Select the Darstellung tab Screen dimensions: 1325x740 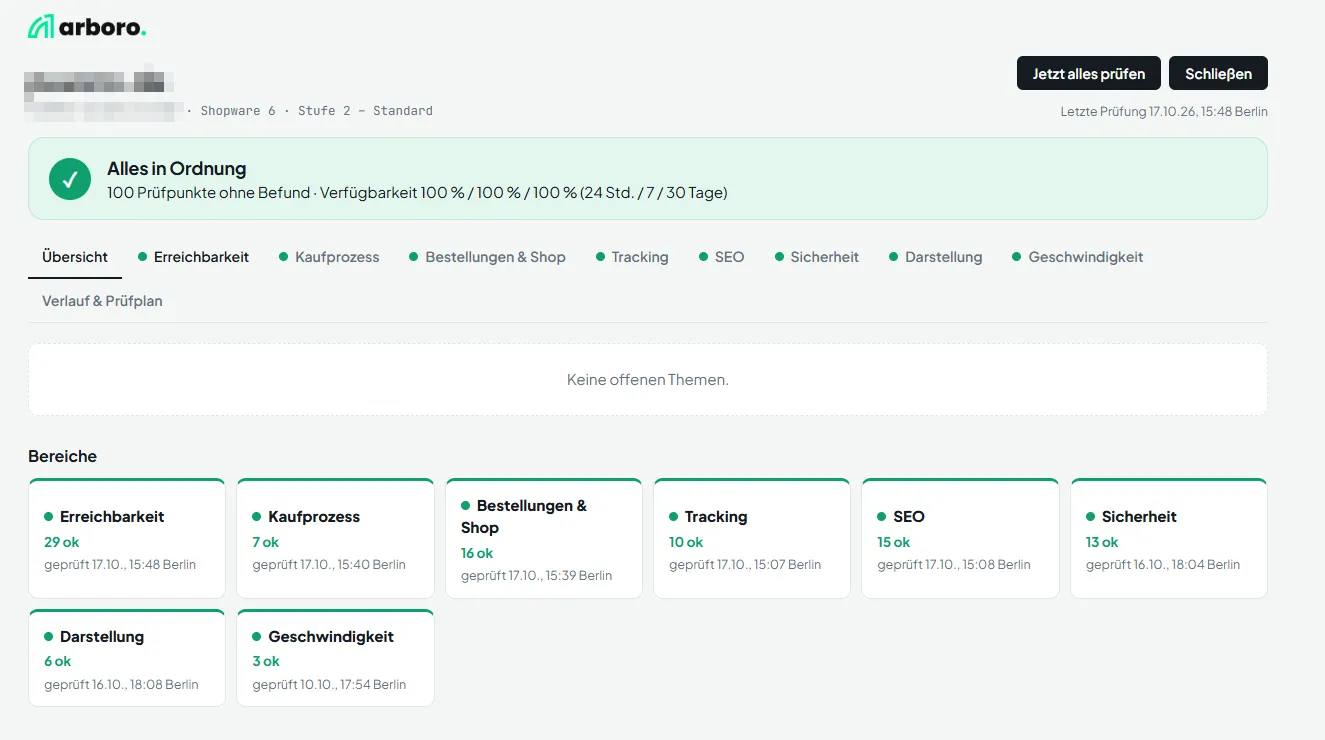[x=936, y=257]
